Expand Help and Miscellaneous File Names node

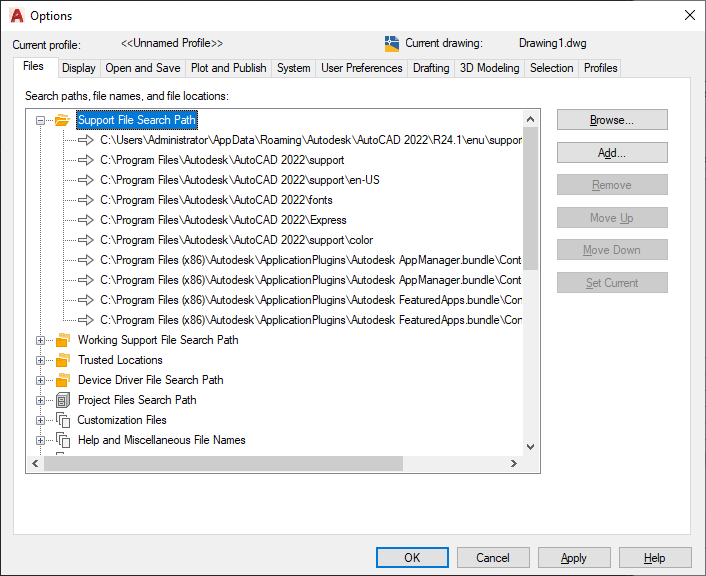tap(41, 440)
